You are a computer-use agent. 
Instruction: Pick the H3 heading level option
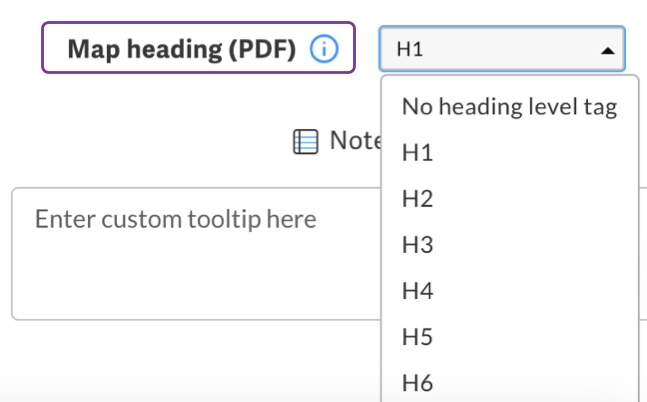pos(510,245)
